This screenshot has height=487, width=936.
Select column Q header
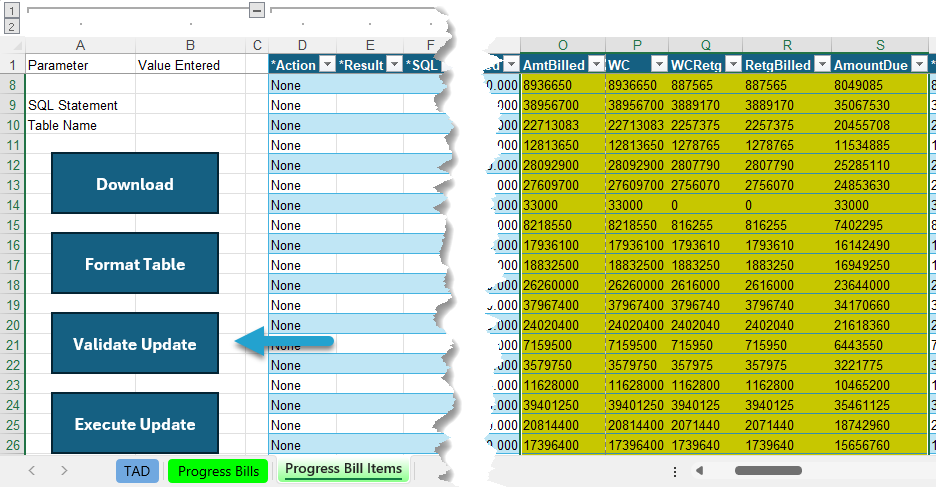[x=706, y=45]
